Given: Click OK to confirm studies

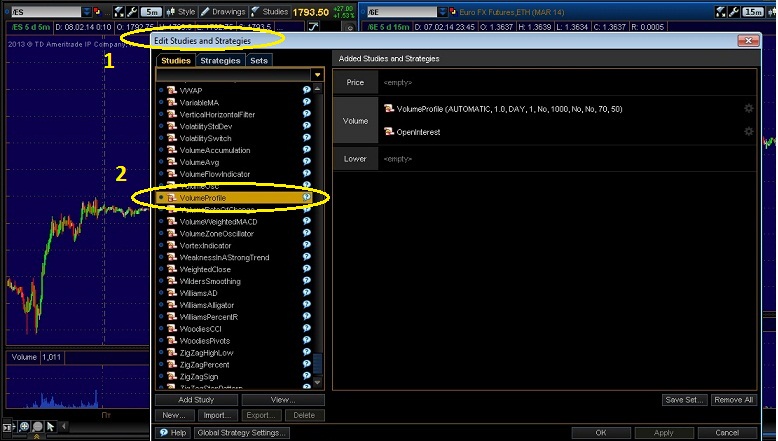Looking at the screenshot, I should [601, 433].
